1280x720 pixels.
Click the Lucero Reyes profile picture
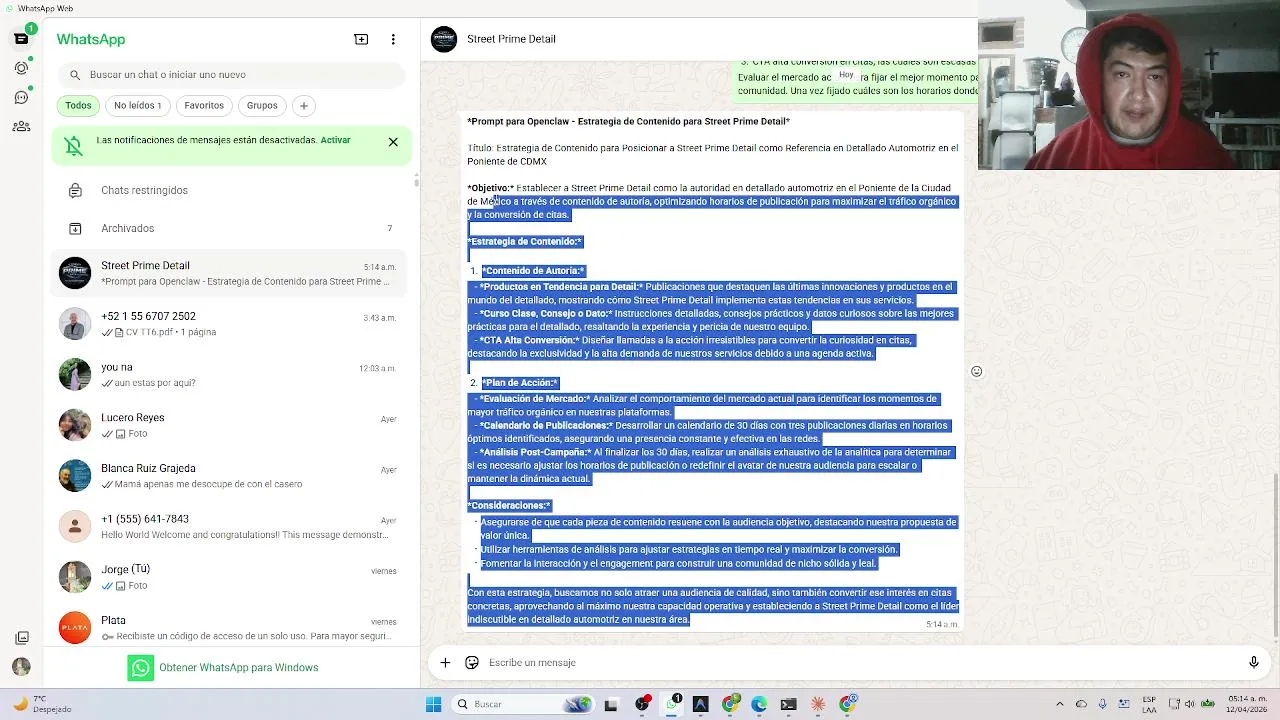point(75,425)
